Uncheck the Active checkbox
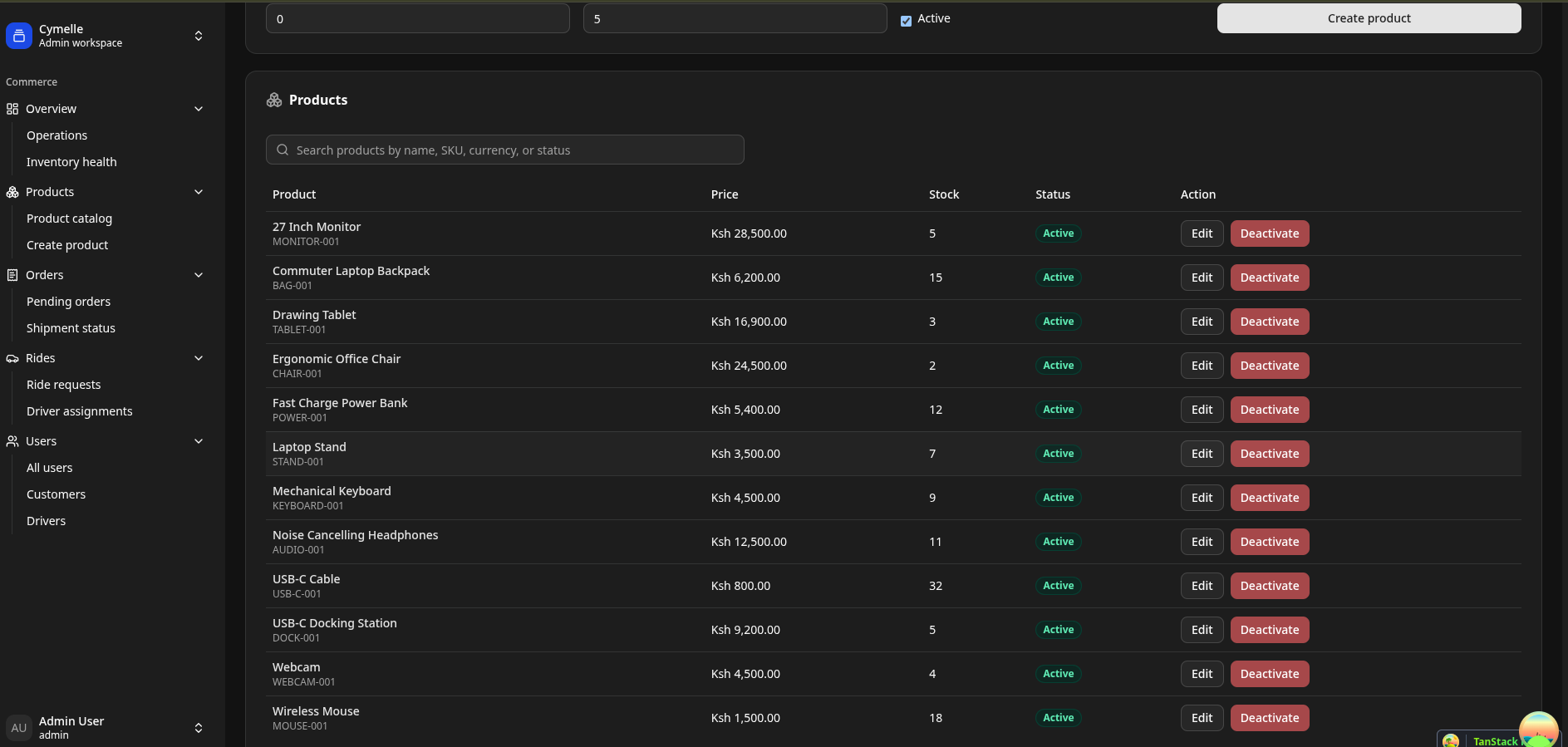The height and width of the screenshot is (747, 1568). 906,20
